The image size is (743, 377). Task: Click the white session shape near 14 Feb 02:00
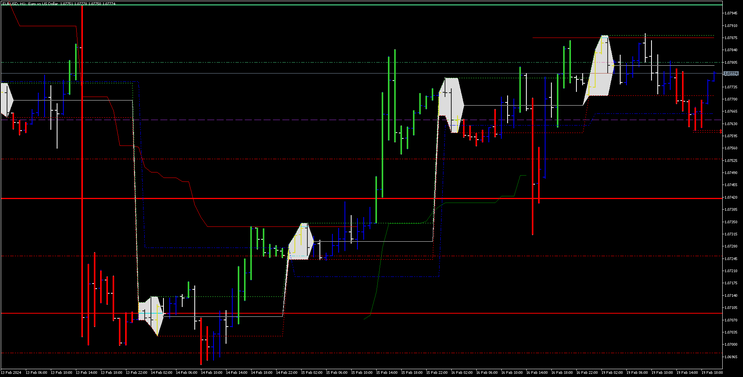(x=151, y=315)
